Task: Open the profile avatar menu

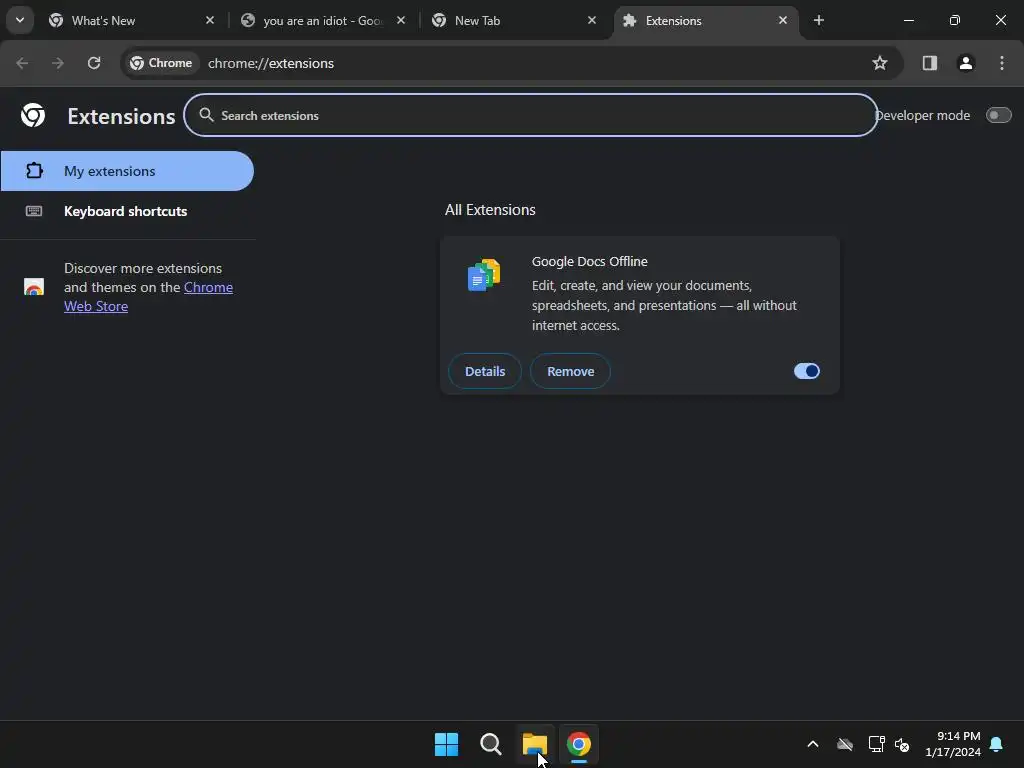Action: 966,63
